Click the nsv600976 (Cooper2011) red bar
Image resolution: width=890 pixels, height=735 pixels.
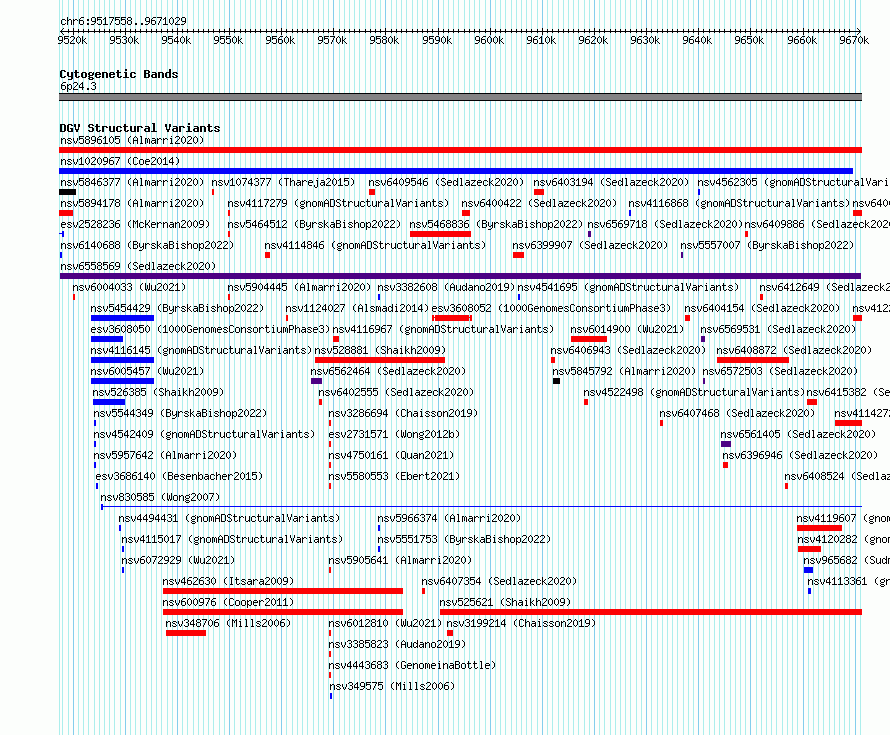point(283,612)
